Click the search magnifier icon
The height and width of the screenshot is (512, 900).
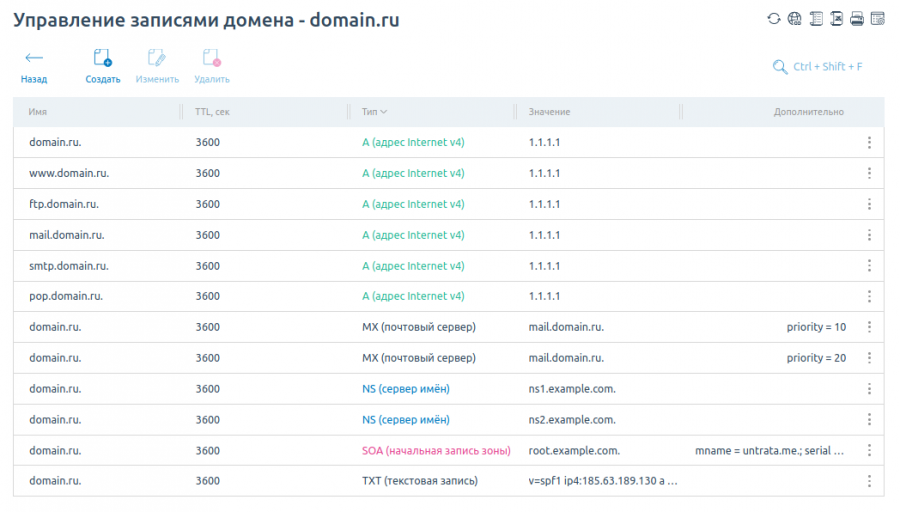click(x=780, y=67)
